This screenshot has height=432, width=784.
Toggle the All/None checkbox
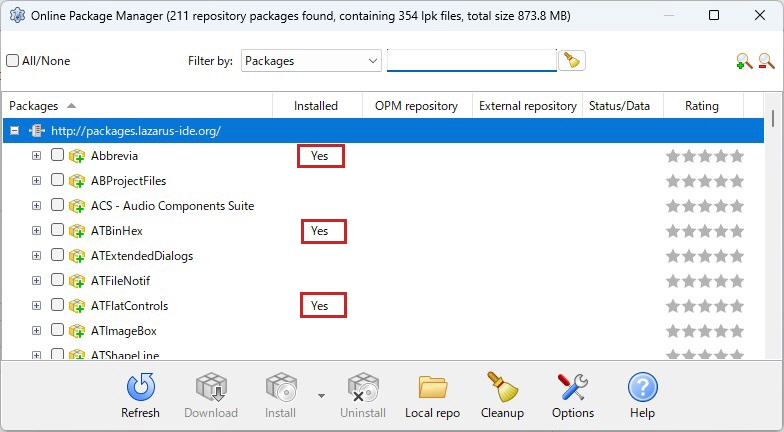[13, 61]
